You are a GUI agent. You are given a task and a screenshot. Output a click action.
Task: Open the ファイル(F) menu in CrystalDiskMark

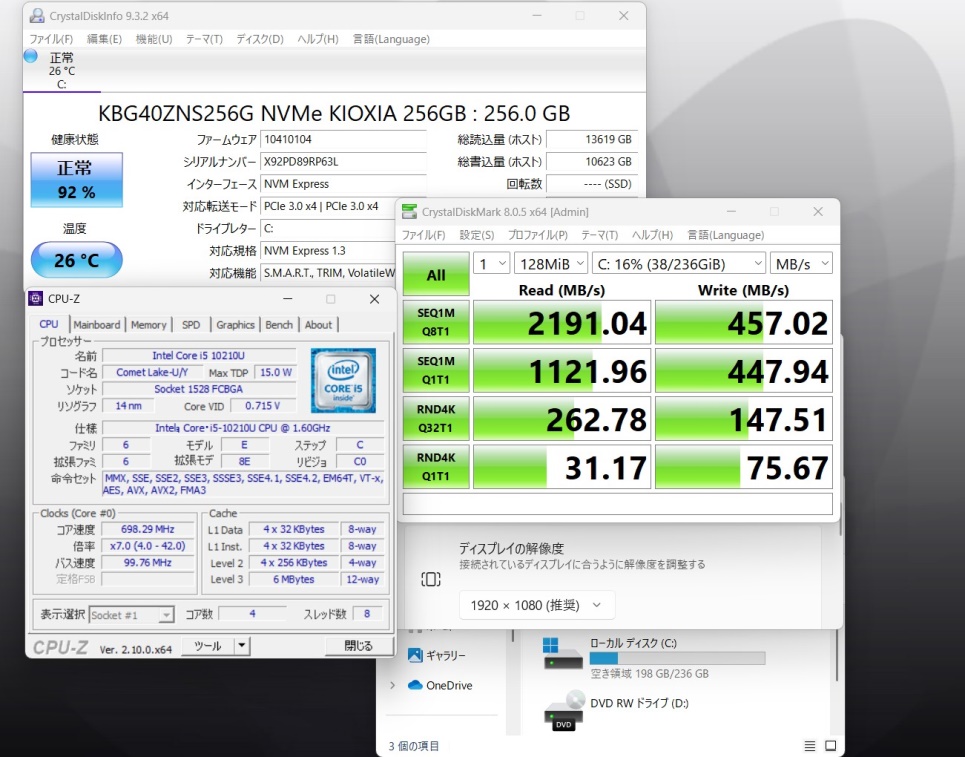click(423, 235)
